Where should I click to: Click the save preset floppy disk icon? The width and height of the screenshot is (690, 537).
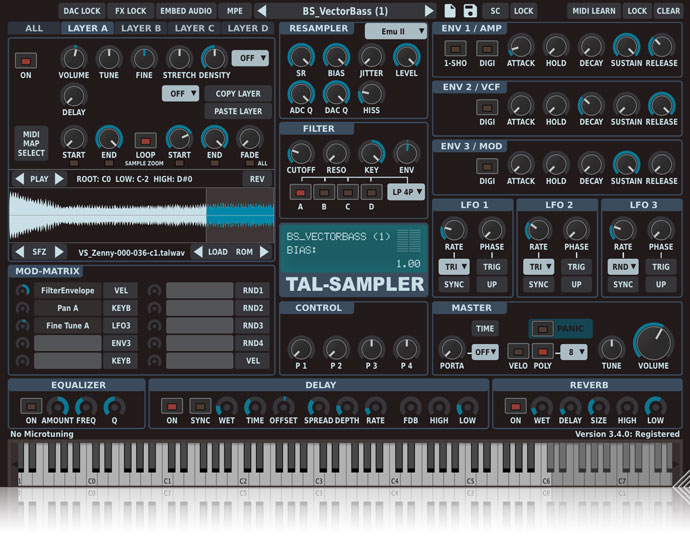[x=469, y=10]
